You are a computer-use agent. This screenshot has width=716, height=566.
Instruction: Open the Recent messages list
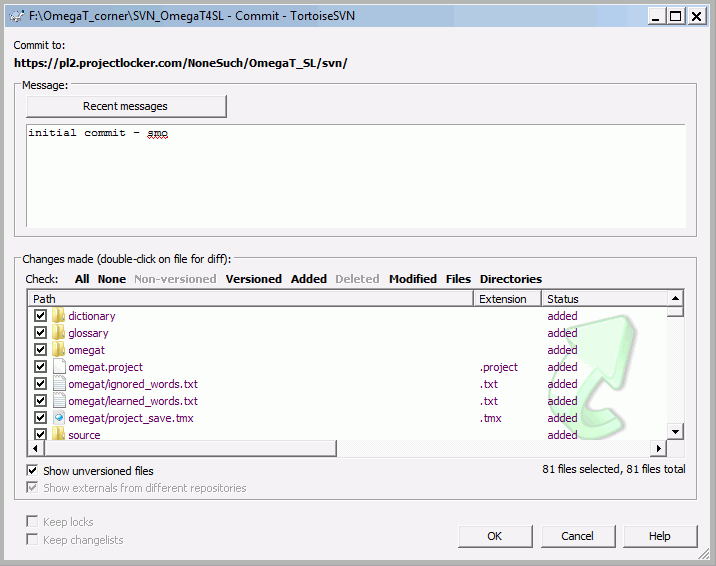click(x=126, y=106)
